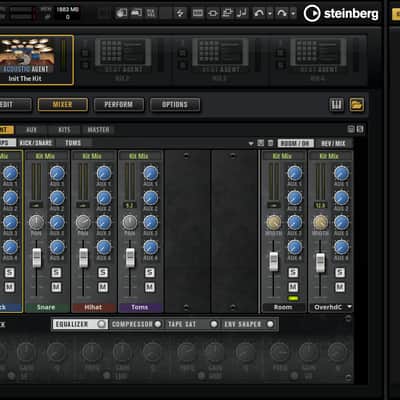Image resolution: width=400 pixels, height=400 pixels.
Task: Open the Toms channel Kit Mix output selector
Action: [140, 156]
